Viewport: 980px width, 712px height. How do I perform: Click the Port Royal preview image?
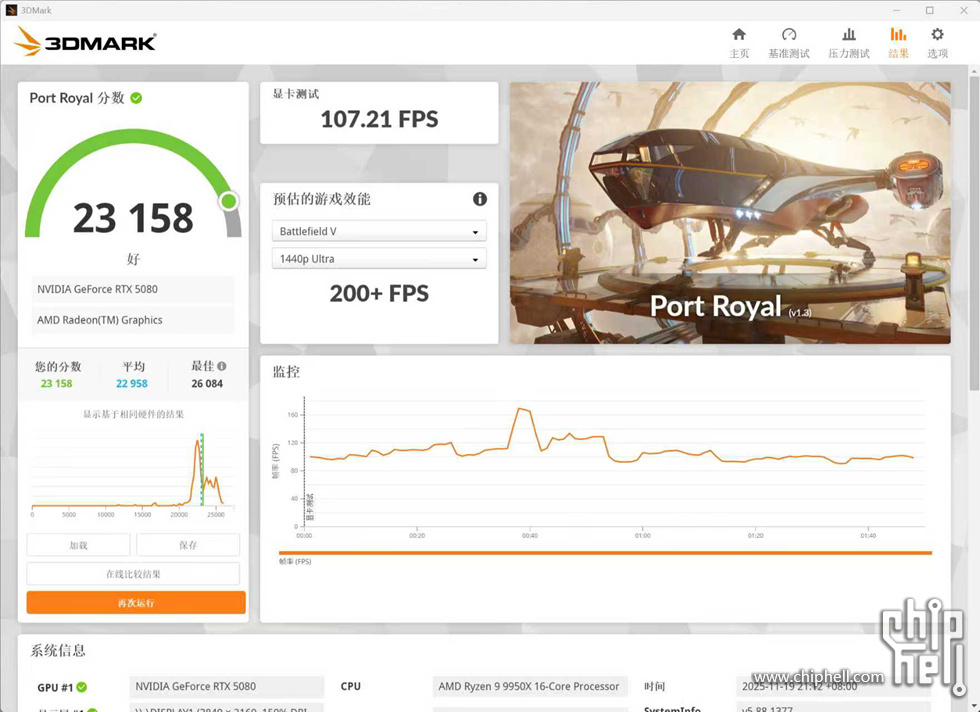tap(730, 212)
